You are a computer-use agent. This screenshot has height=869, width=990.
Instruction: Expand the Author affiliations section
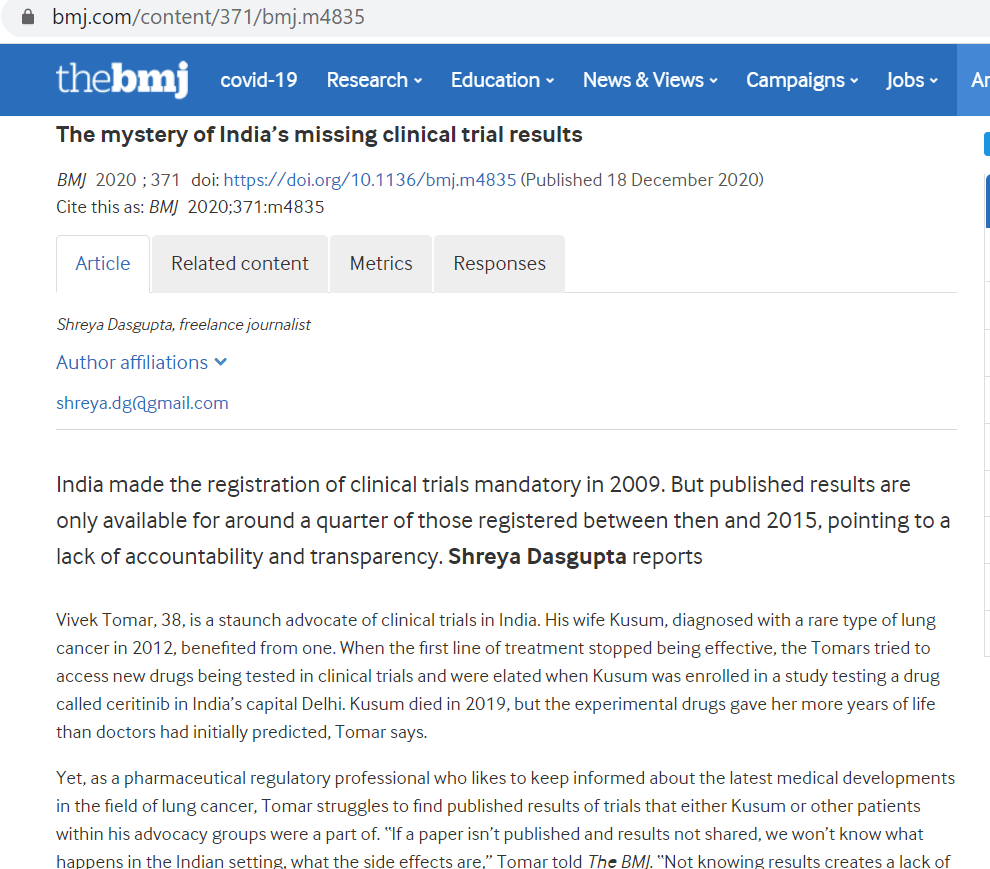click(141, 362)
